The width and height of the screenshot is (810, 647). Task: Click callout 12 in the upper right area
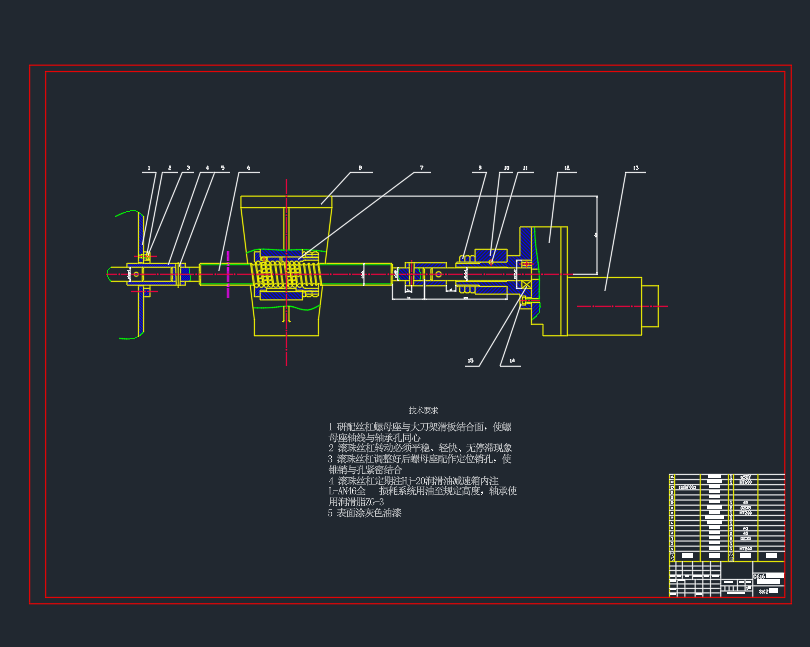(x=567, y=167)
